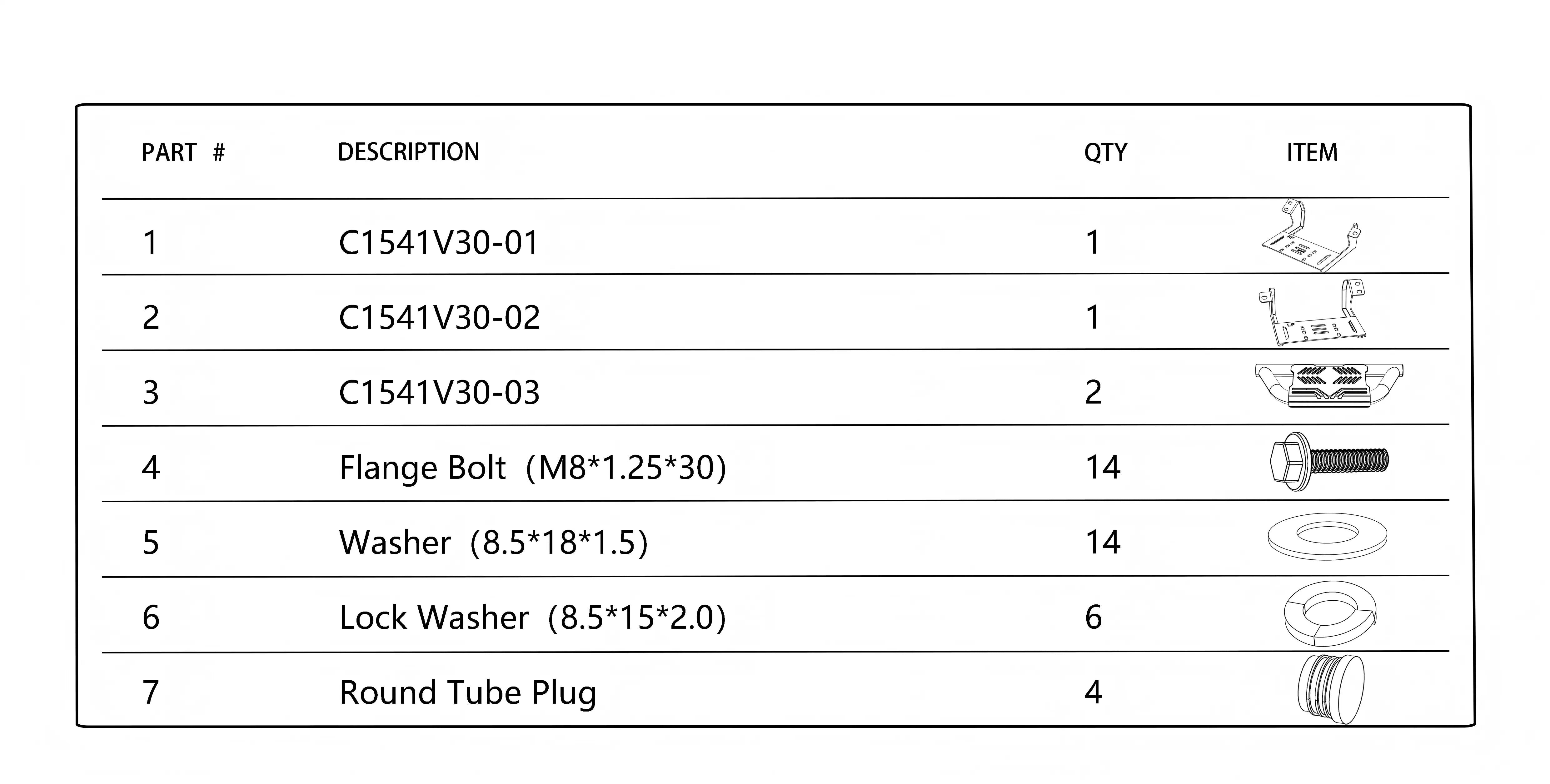Select the flat washer illustration
This screenshot has height=784, width=1550.
click(x=1327, y=536)
